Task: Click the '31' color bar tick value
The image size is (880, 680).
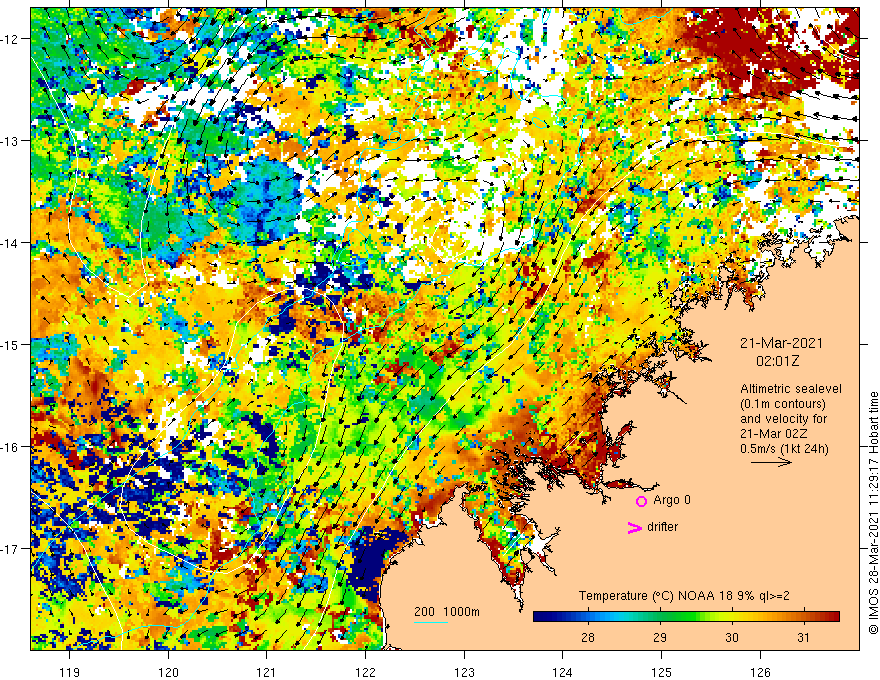Action: tap(804, 638)
